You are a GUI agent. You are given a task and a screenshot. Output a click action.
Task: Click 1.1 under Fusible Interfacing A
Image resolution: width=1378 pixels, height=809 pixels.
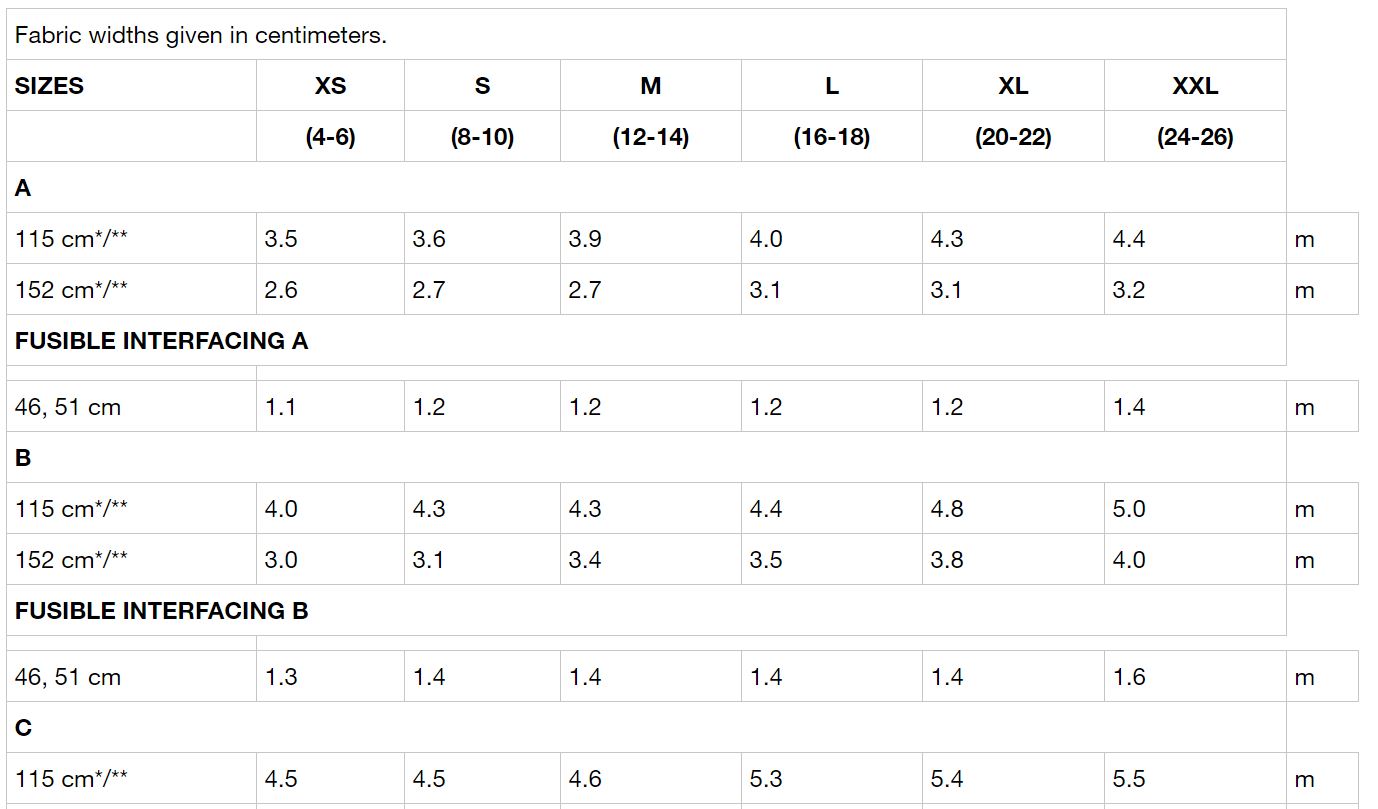click(281, 407)
